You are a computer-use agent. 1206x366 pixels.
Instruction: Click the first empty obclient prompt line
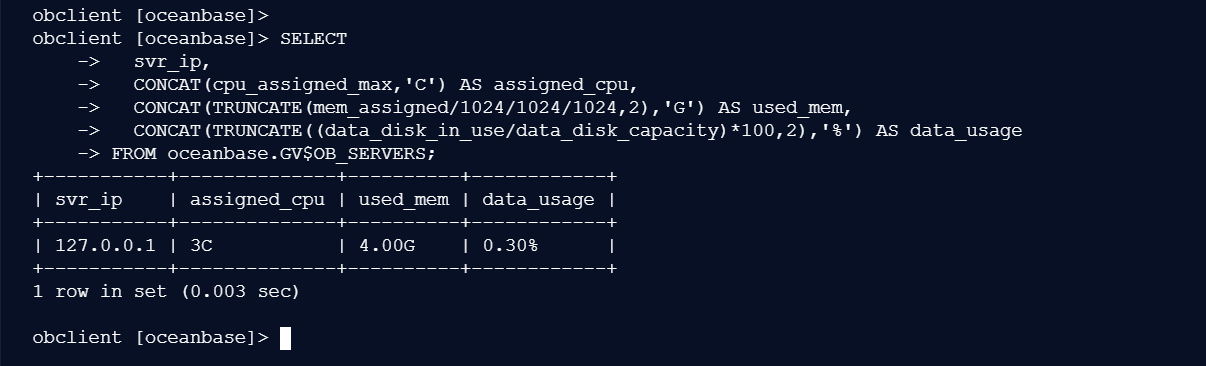(151, 16)
